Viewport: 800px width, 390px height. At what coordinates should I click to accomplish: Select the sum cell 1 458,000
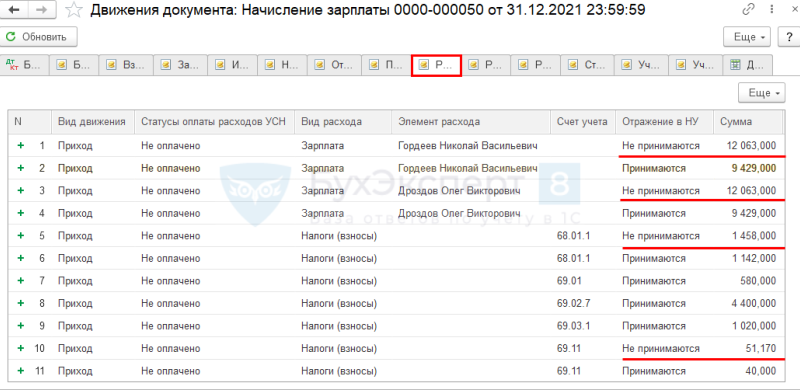pos(753,236)
